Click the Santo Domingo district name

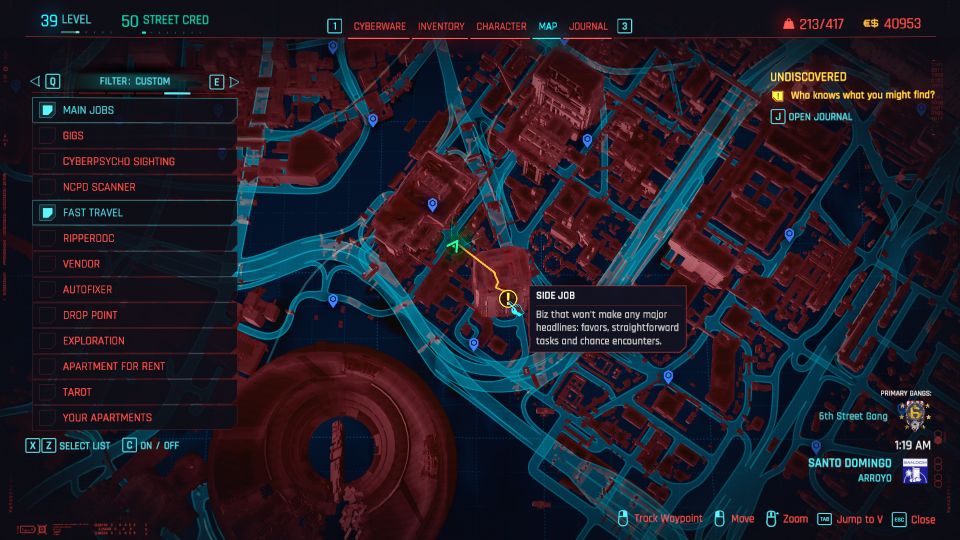click(850, 463)
